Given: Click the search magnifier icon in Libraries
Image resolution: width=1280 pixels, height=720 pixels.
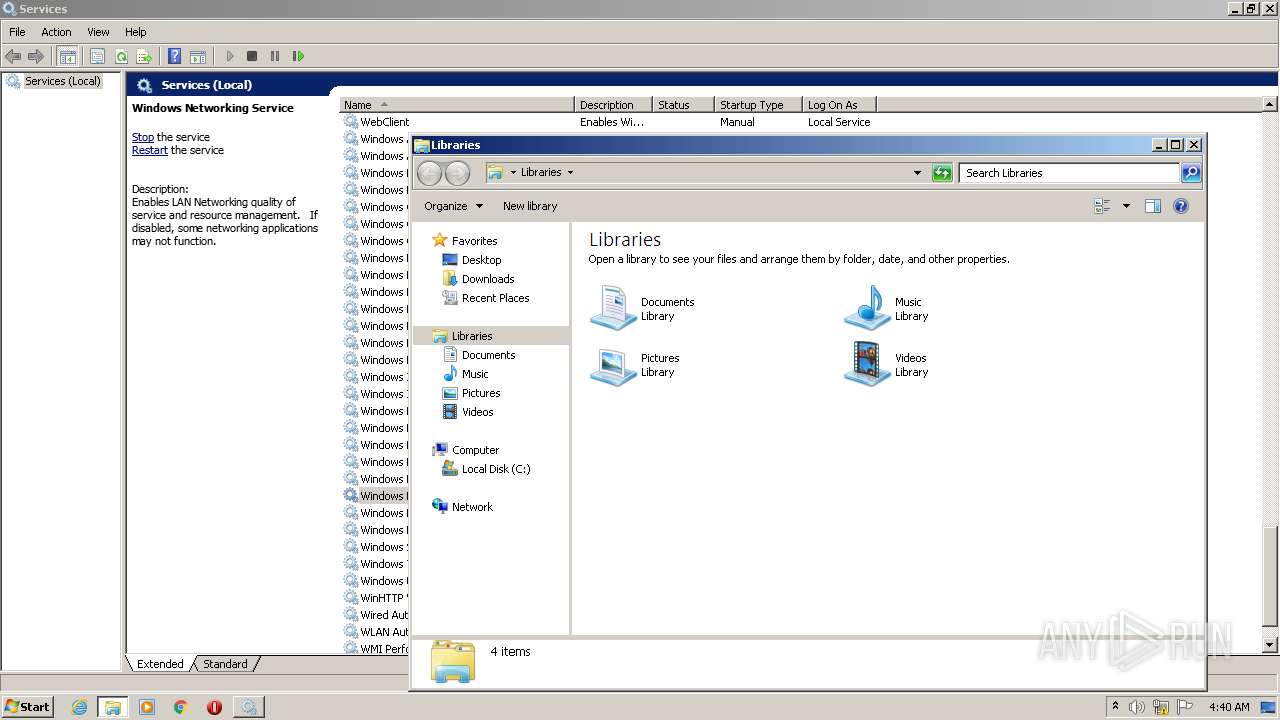Looking at the screenshot, I should pyautogui.click(x=1191, y=173).
